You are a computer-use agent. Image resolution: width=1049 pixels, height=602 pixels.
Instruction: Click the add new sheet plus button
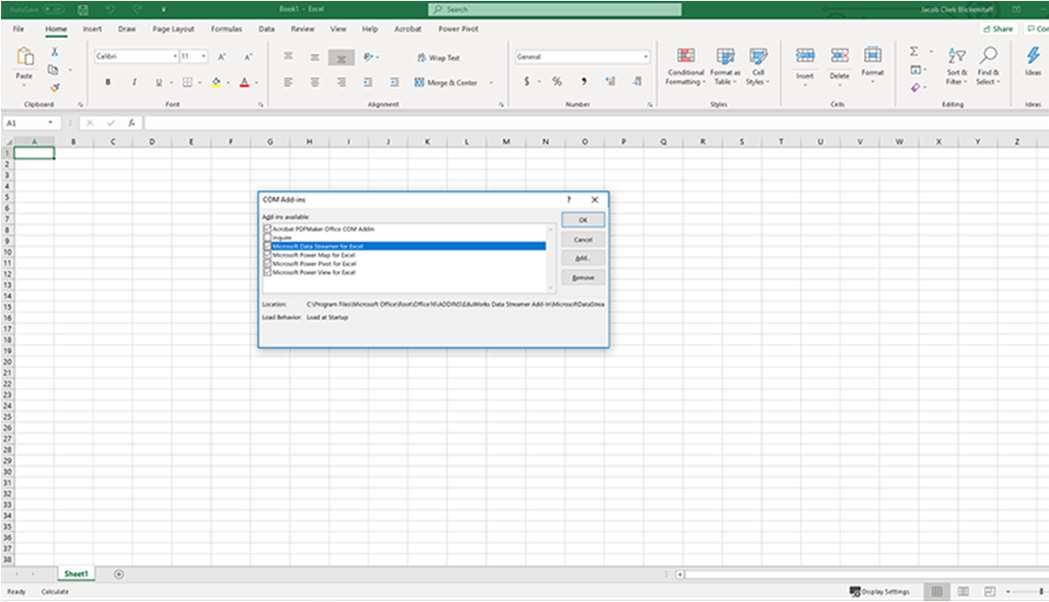(x=118, y=574)
